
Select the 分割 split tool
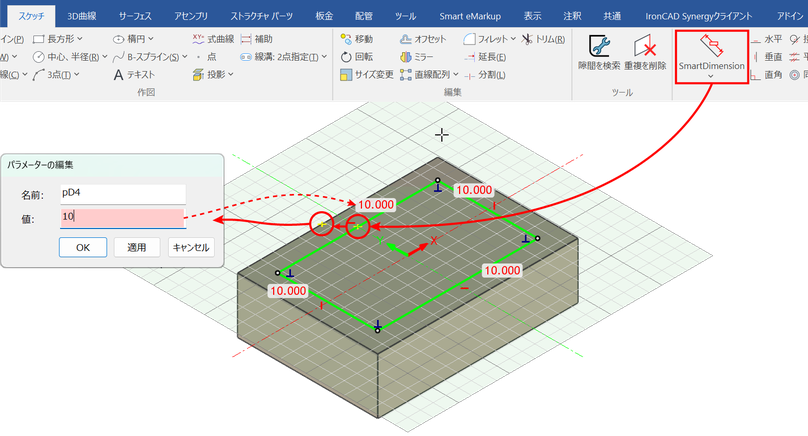[485, 75]
